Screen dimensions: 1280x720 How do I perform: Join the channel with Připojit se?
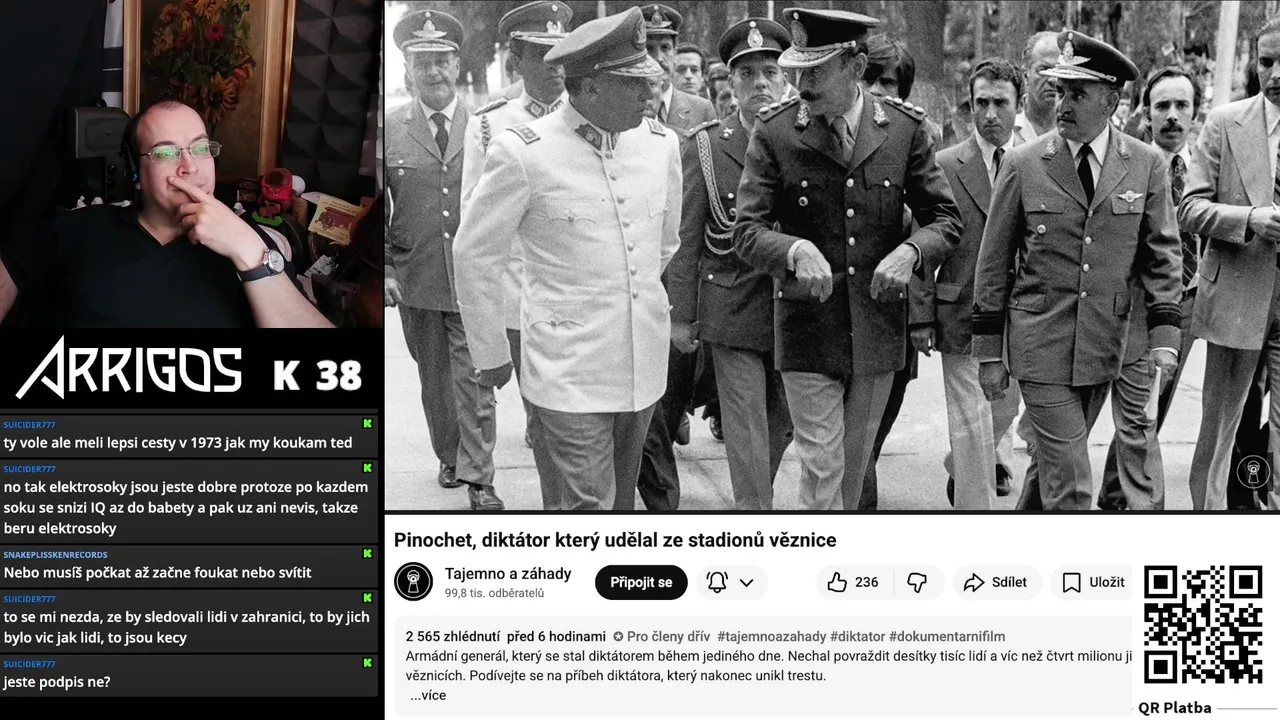[641, 582]
